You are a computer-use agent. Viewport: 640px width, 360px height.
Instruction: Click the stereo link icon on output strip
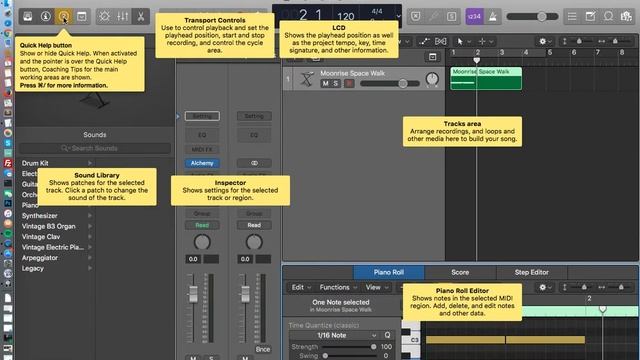point(254,163)
